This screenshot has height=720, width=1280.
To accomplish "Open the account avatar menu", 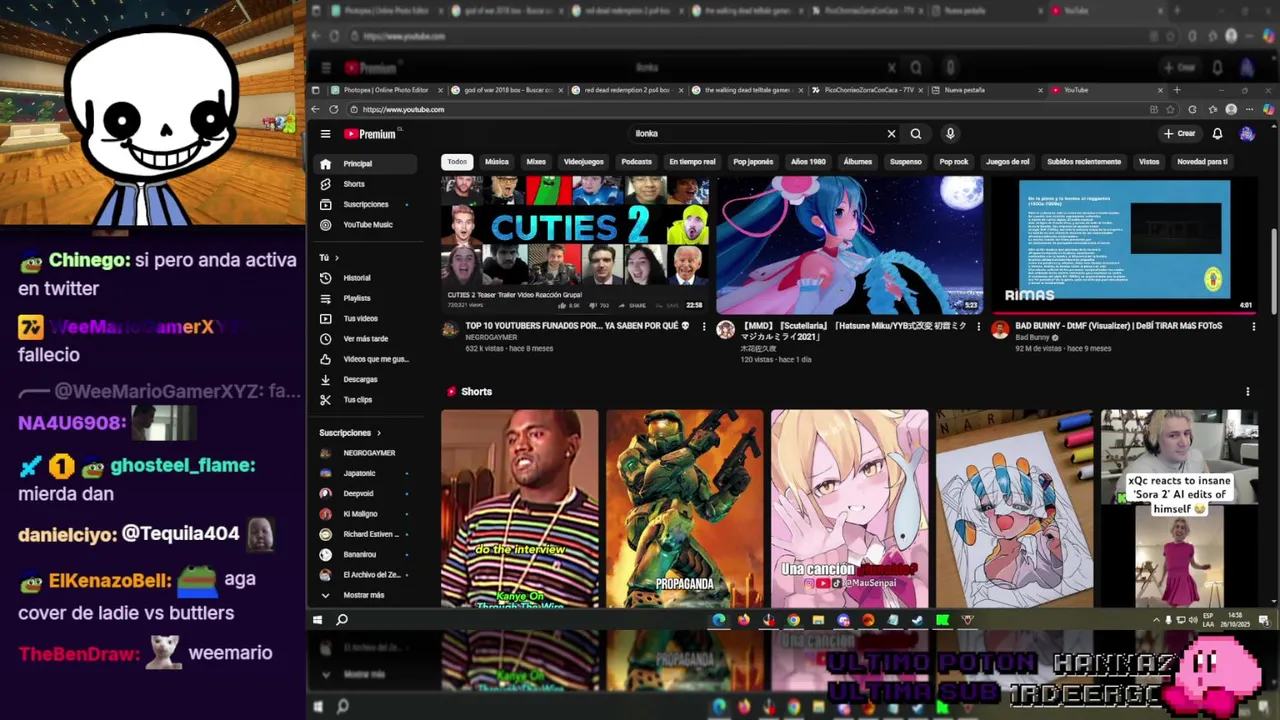I will tap(1247, 134).
